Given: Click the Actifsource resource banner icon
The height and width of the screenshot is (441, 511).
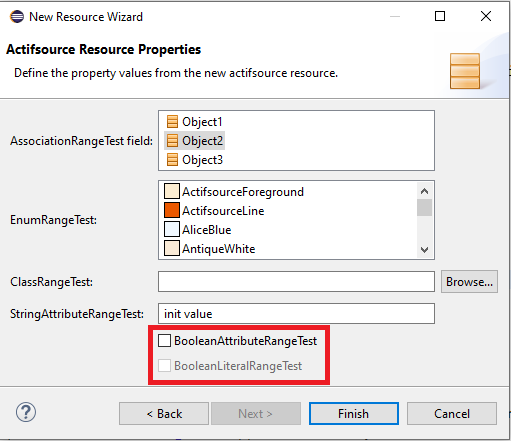Looking at the screenshot, I should click(x=465, y=71).
